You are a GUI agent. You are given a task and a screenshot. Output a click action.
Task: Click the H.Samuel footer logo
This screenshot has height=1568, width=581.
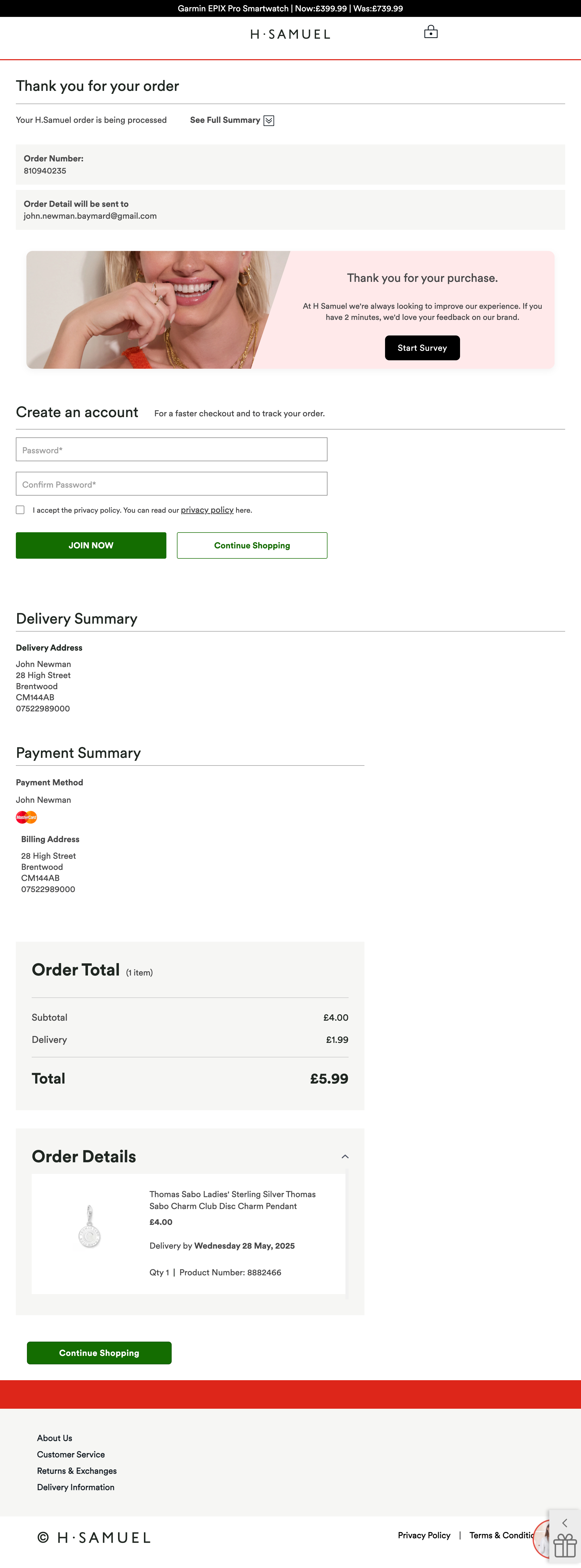tap(94, 1538)
